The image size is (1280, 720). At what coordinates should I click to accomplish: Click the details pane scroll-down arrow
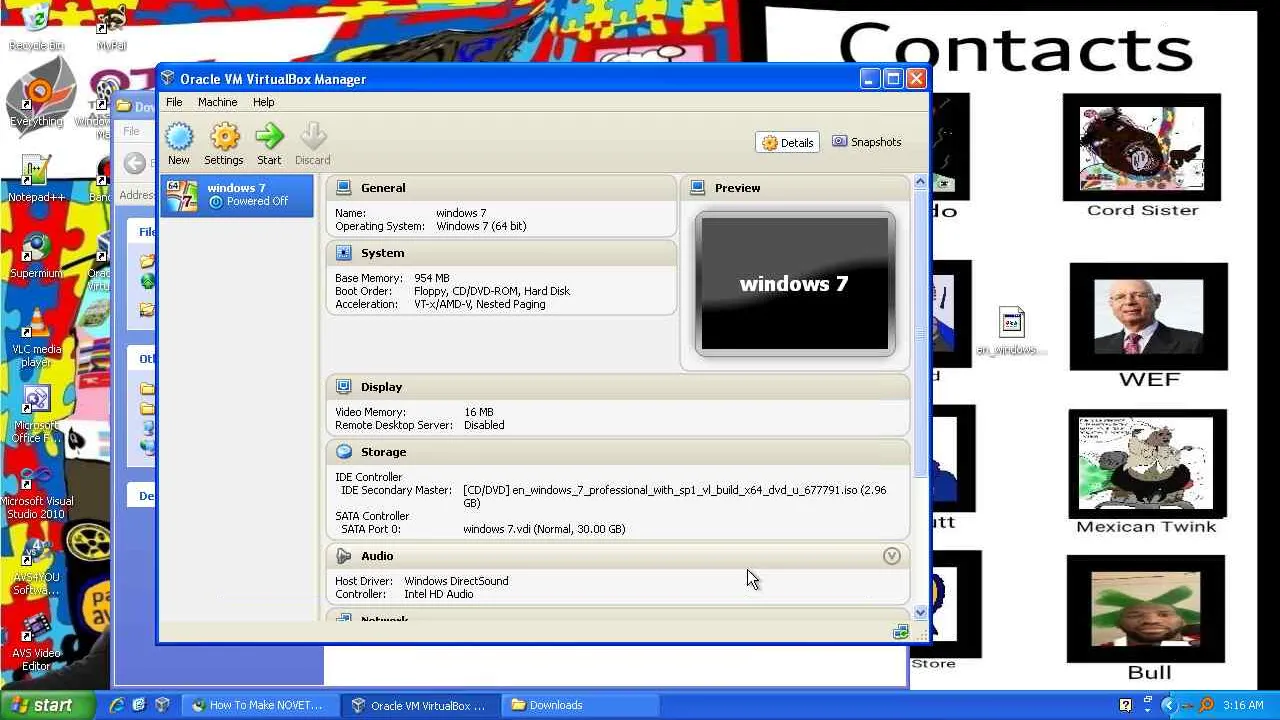click(920, 612)
